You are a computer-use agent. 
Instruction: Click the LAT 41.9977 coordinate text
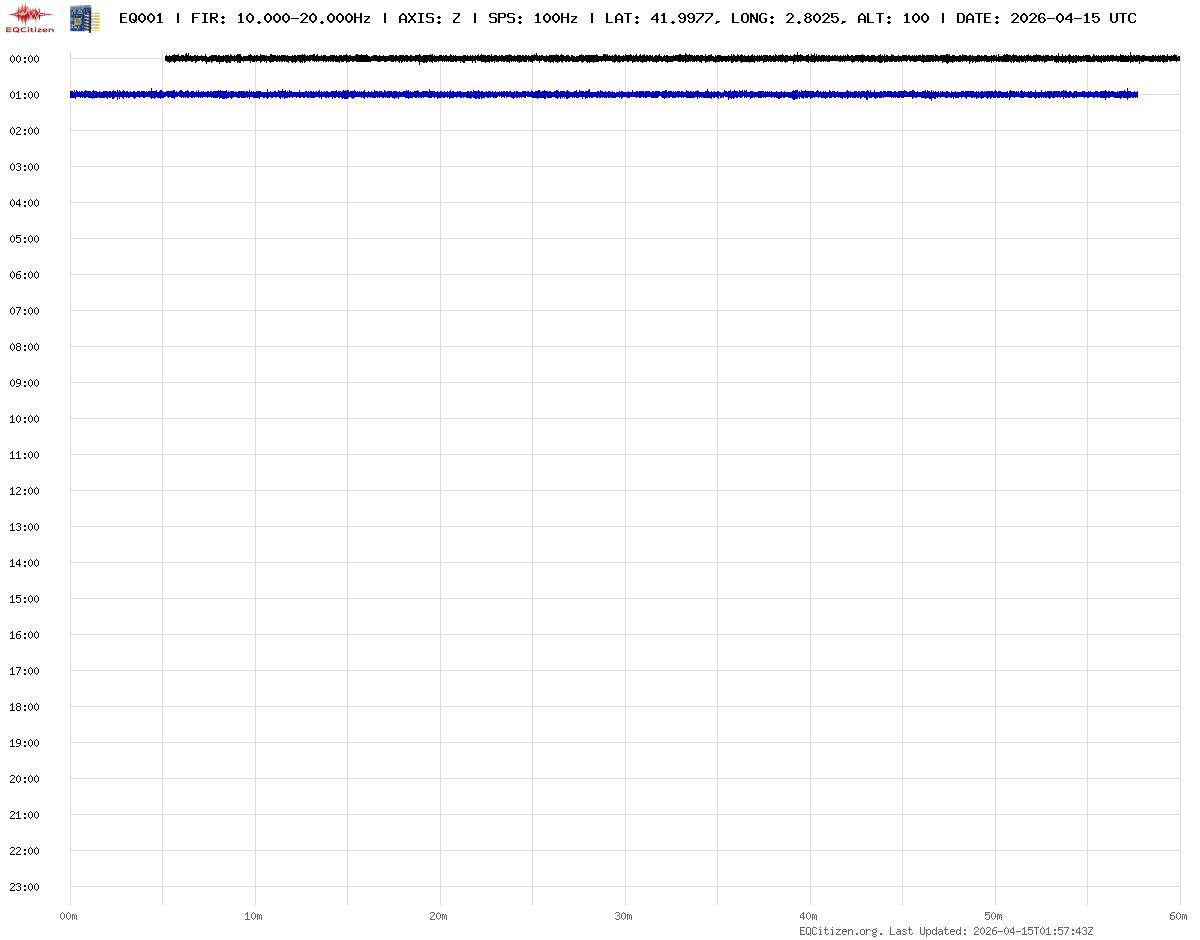click(x=660, y=18)
